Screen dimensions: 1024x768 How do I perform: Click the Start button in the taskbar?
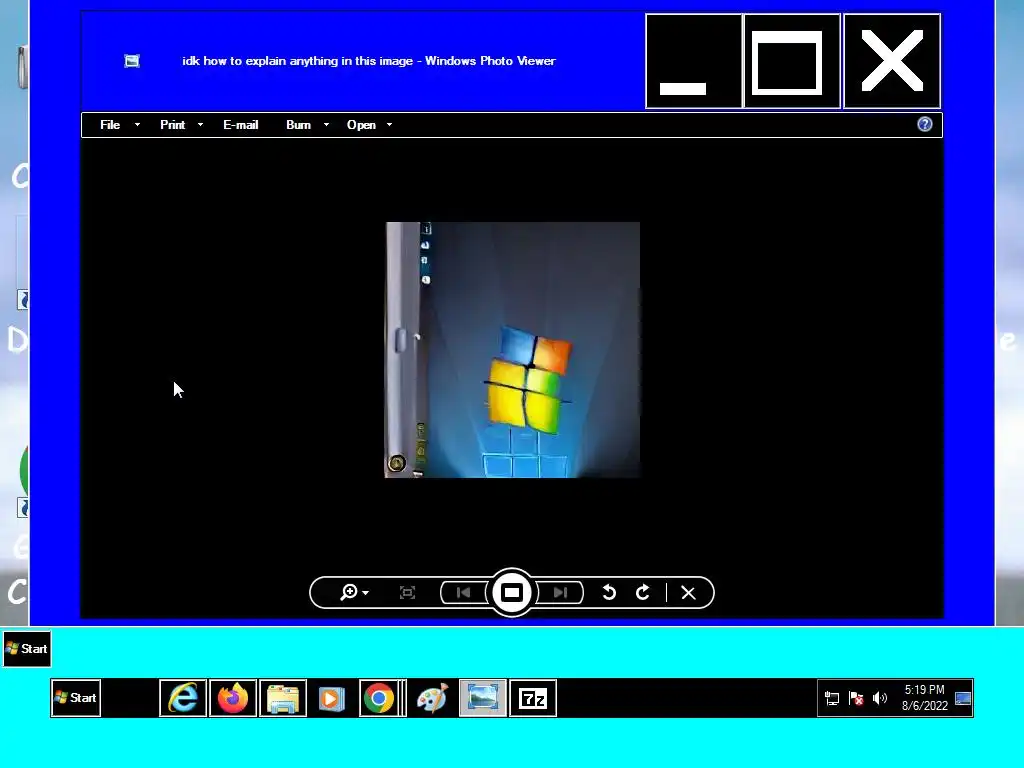[76, 697]
